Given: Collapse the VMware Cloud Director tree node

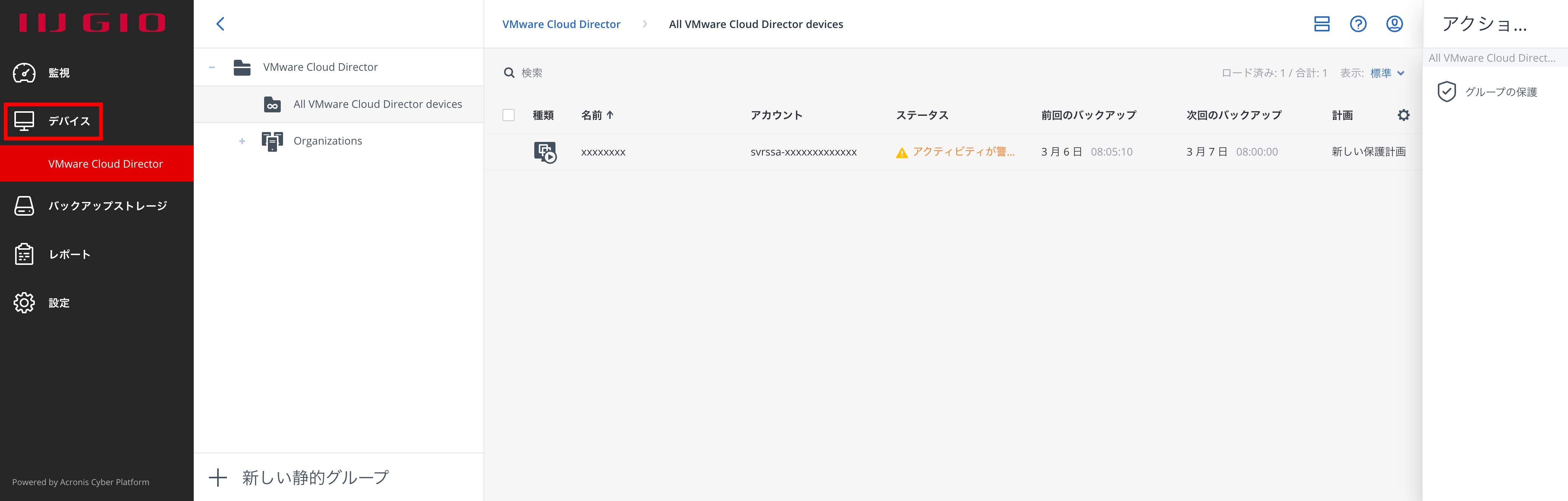Looking at the screenshot, I should pyautogui.click(x=212, y=67).
